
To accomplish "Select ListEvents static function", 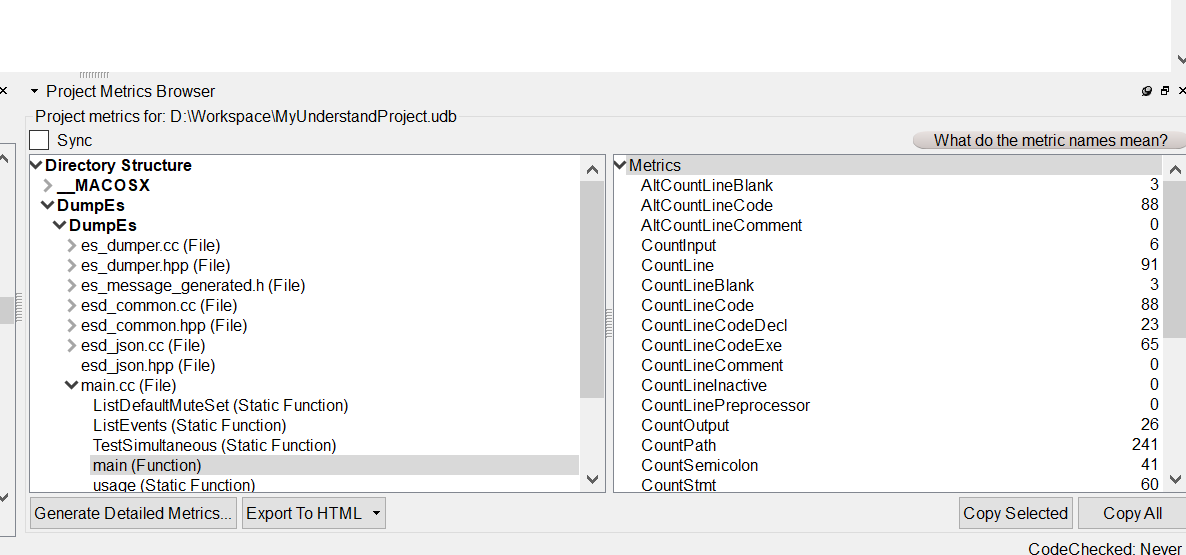I will (x=189, y=426).
